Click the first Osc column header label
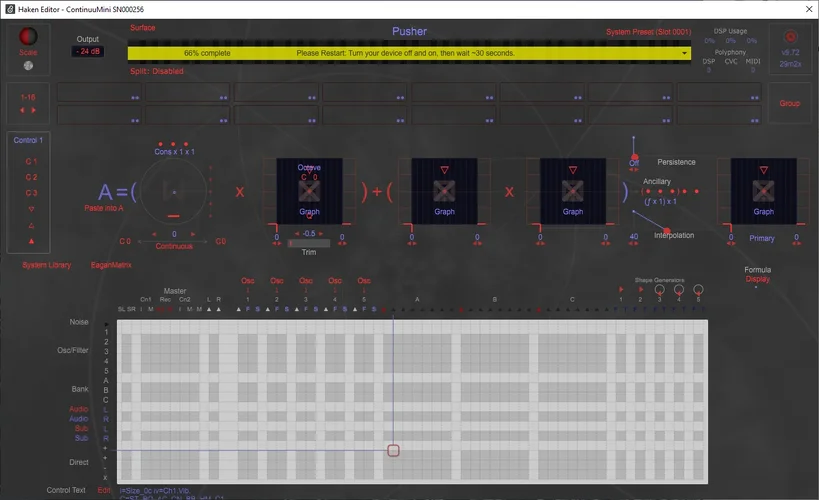The width and height of the screenshot is (819, 500). click(x=248, y=281)
